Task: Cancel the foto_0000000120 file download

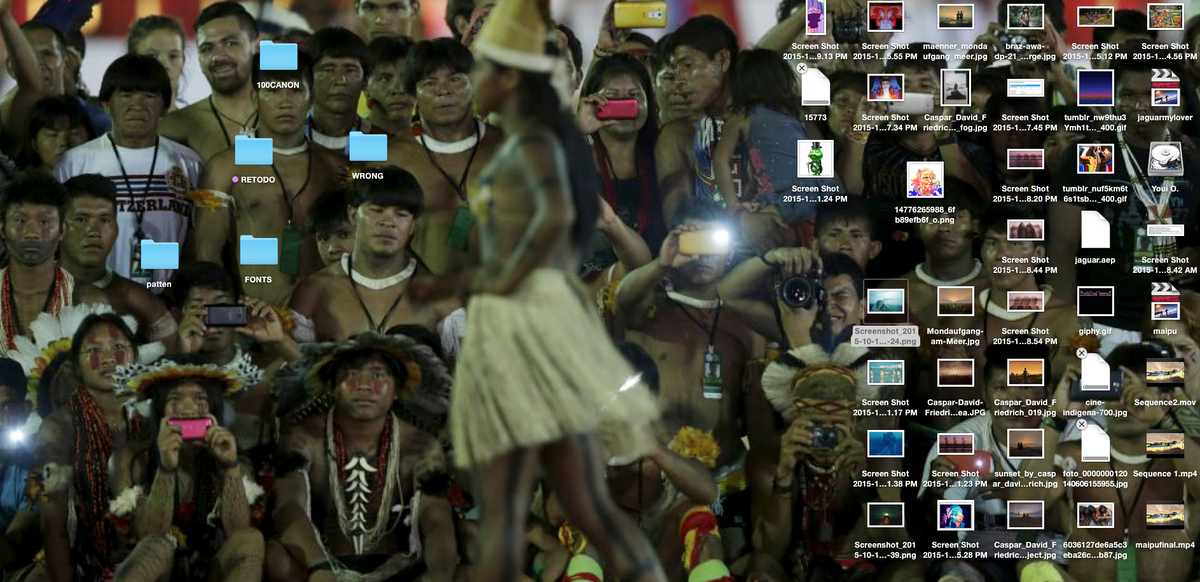Action: click(1081, 425)
